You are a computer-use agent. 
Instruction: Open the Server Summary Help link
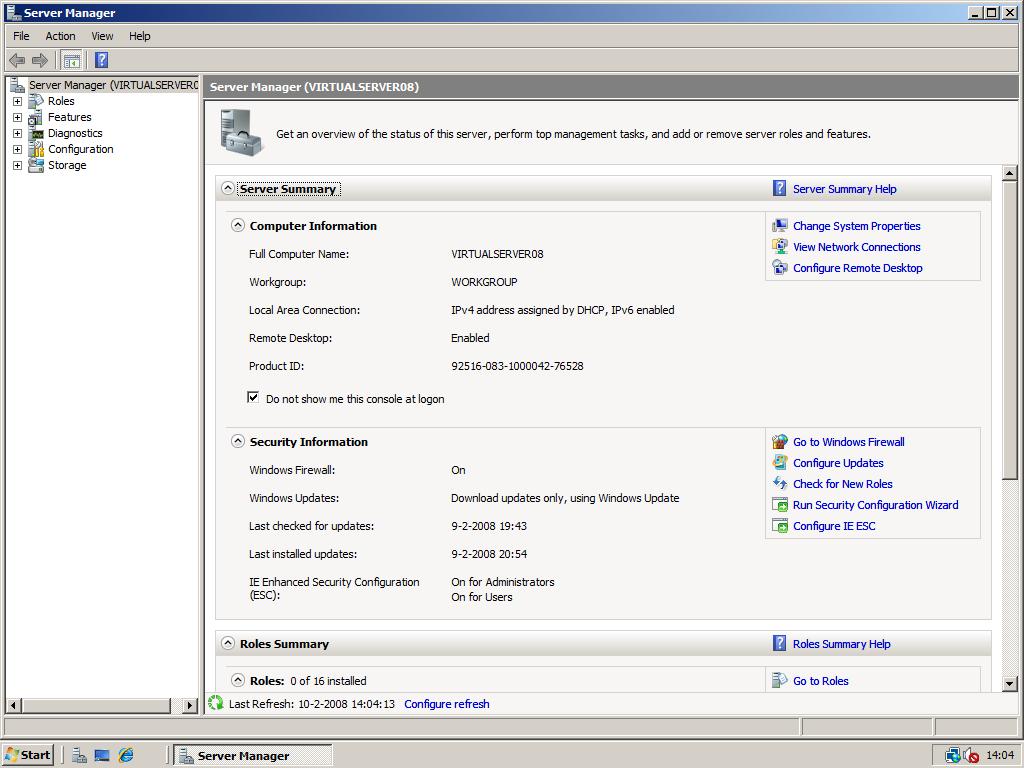[x=844, y=189]
